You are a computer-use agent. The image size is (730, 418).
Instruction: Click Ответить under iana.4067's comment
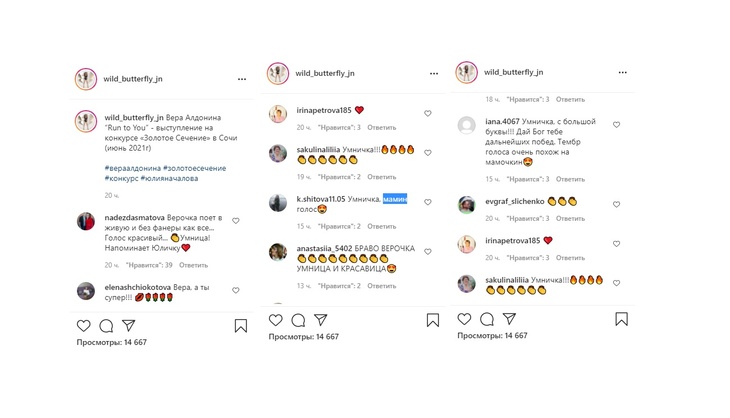[570, 178]
